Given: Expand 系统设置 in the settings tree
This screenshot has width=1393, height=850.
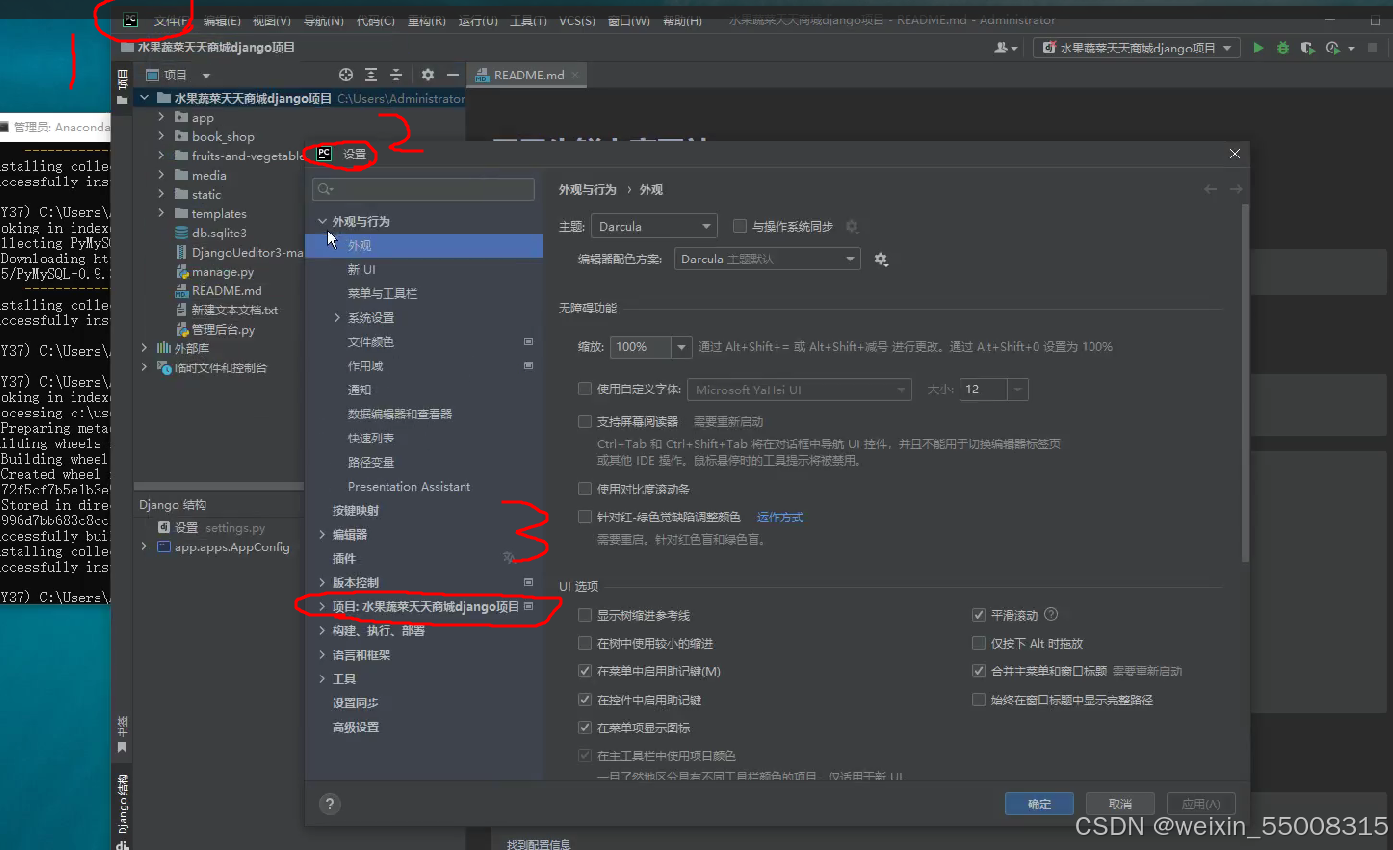Looking at the screenshot, I should (338, 318).
